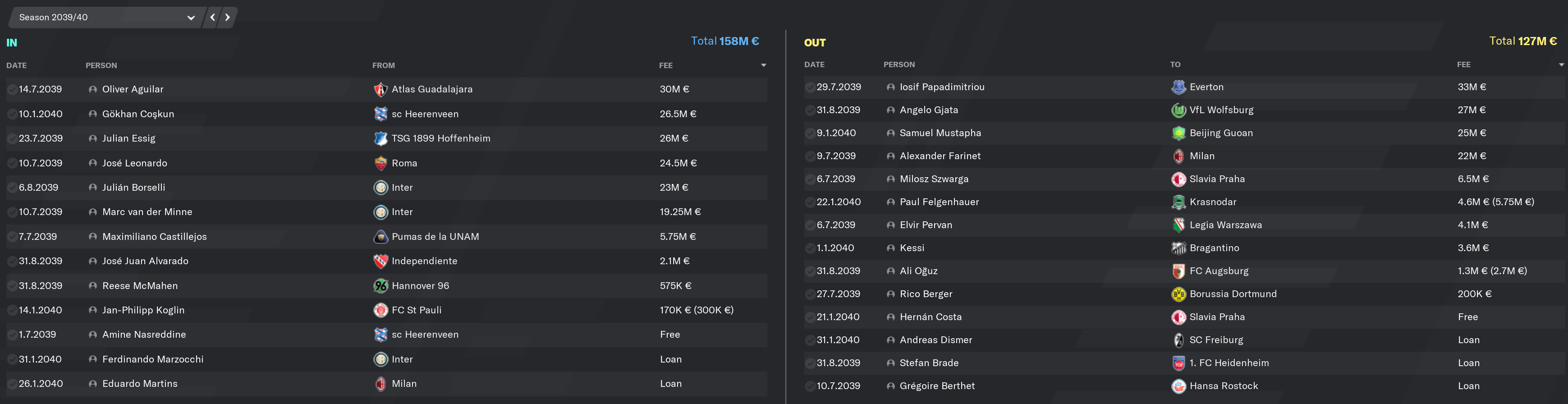Click the Hannover 96 club badge
Viewport: 1568px width, 404px height.
(x=381, y=286)
